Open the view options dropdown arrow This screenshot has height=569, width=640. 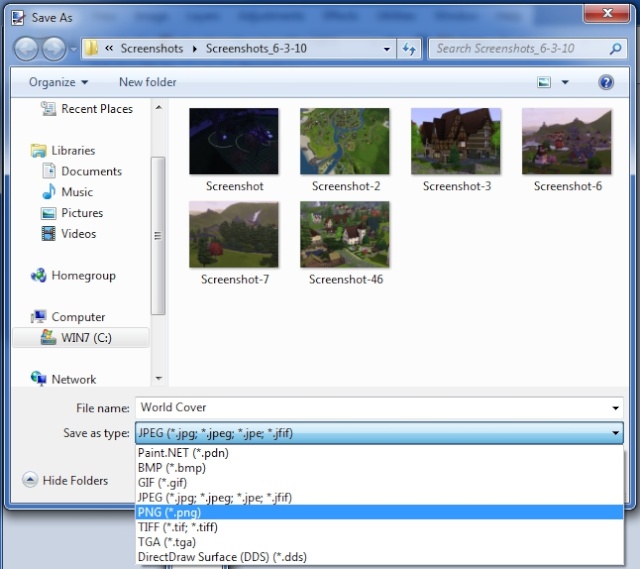click(565, 82)
